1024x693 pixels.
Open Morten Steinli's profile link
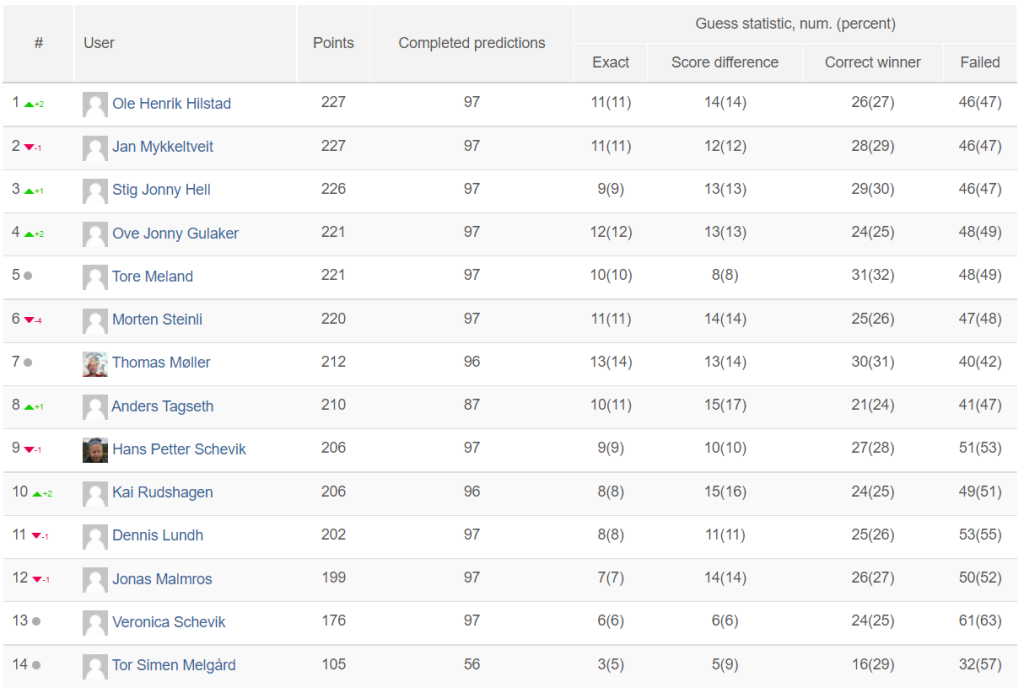click(x=157, y=319)
